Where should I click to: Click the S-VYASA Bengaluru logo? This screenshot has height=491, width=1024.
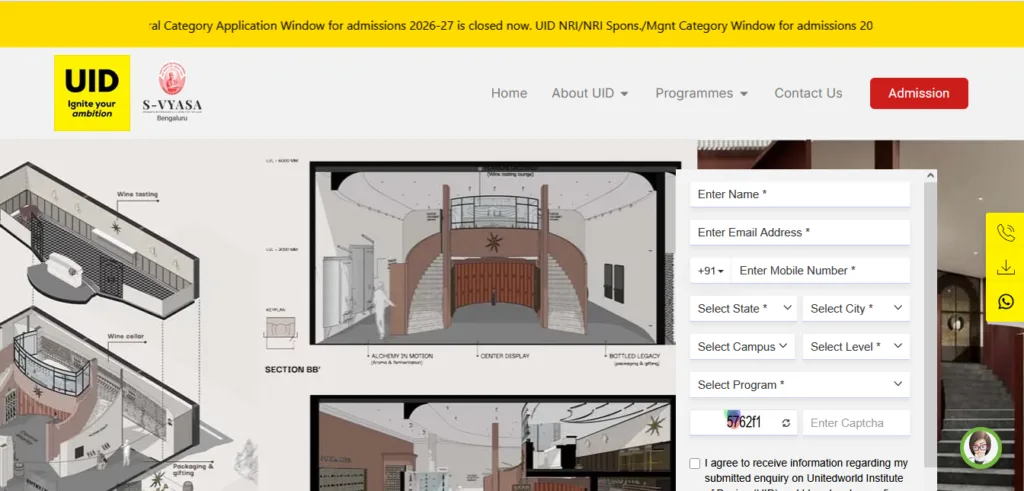tap(171, 93)
